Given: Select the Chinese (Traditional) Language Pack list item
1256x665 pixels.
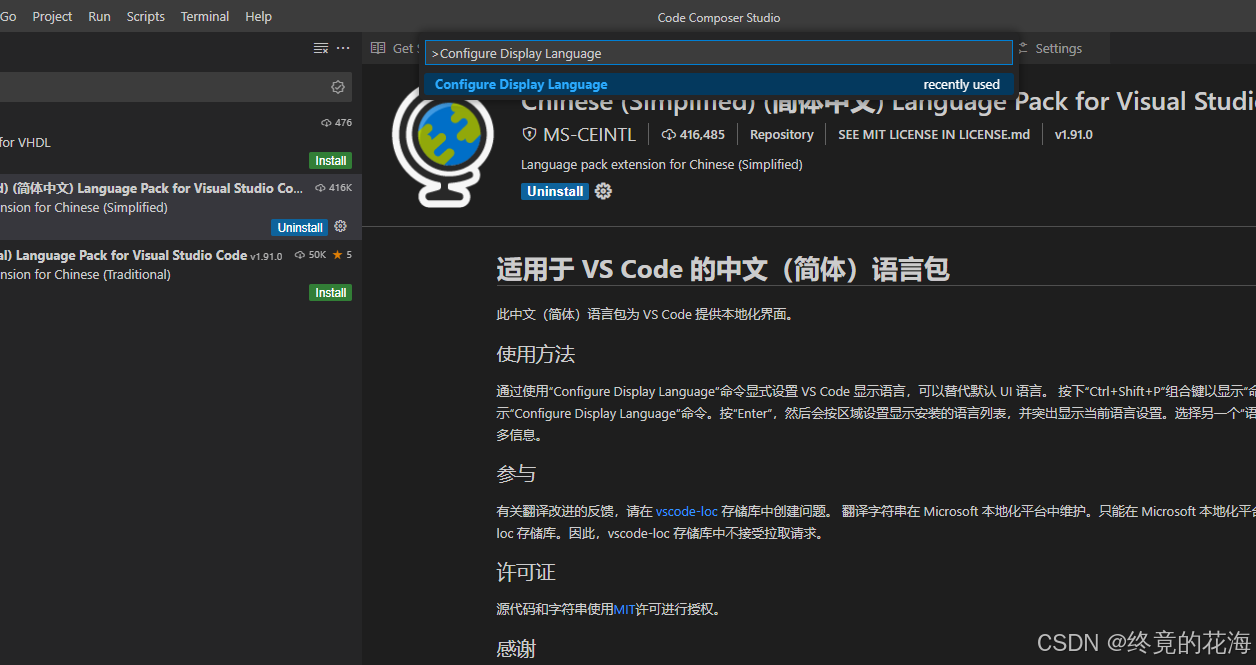Looking at the screenshot, I should coord(180,273).
